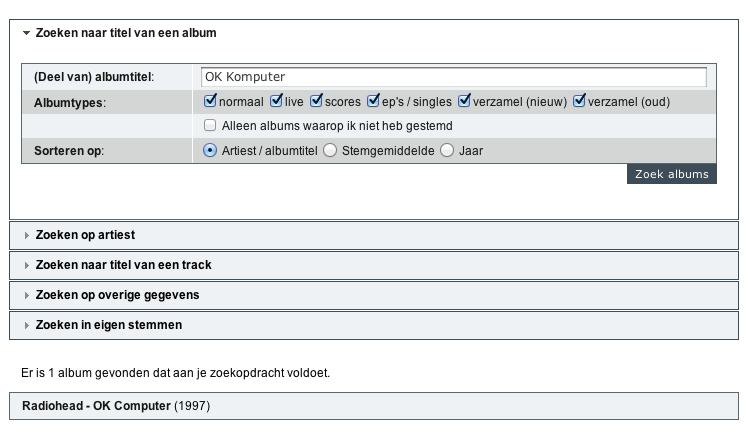Click the 'Zoek albums' button
This screenshot has height=435, width=745.
(x=672, y=174)
